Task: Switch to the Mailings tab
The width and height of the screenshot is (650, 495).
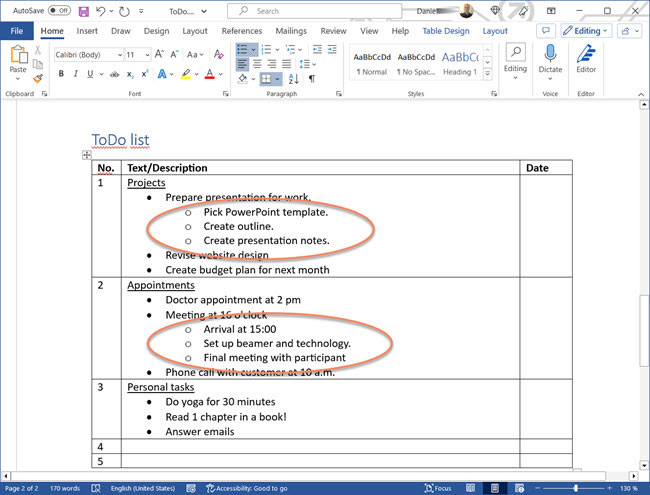Action: click(291, 31)
